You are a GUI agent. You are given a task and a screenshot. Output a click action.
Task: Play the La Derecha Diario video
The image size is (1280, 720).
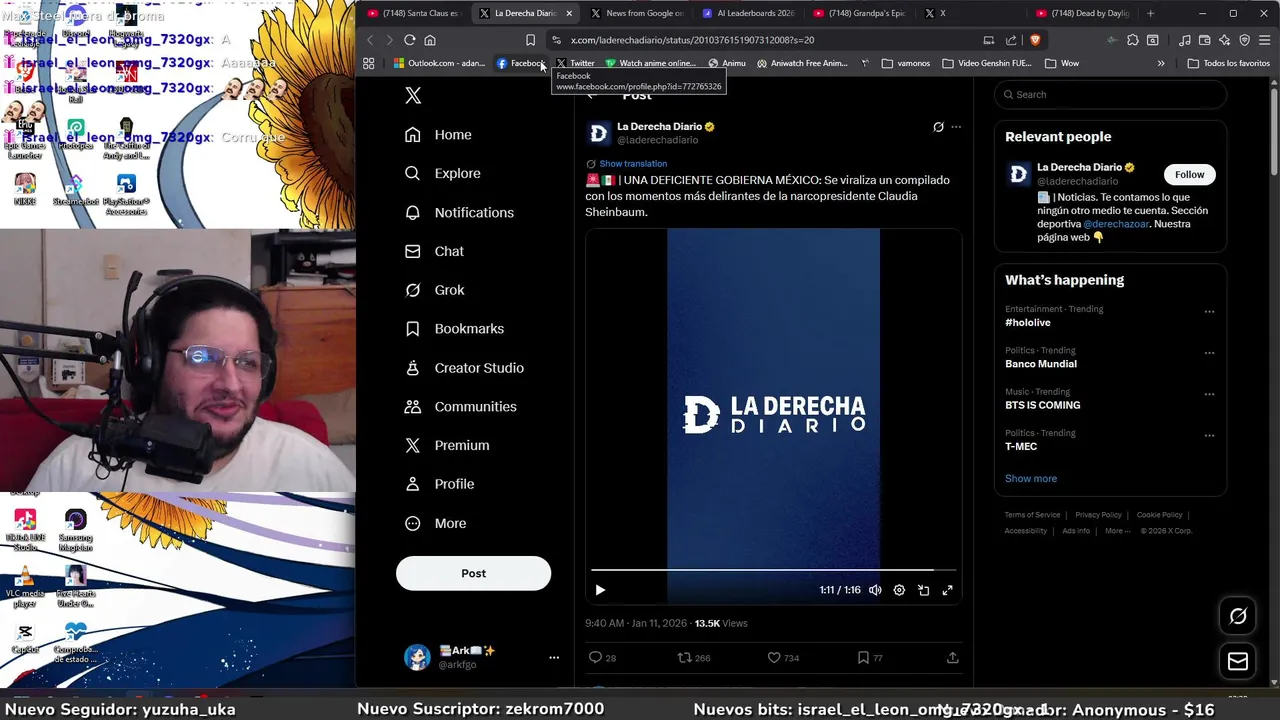pos(600,590)
